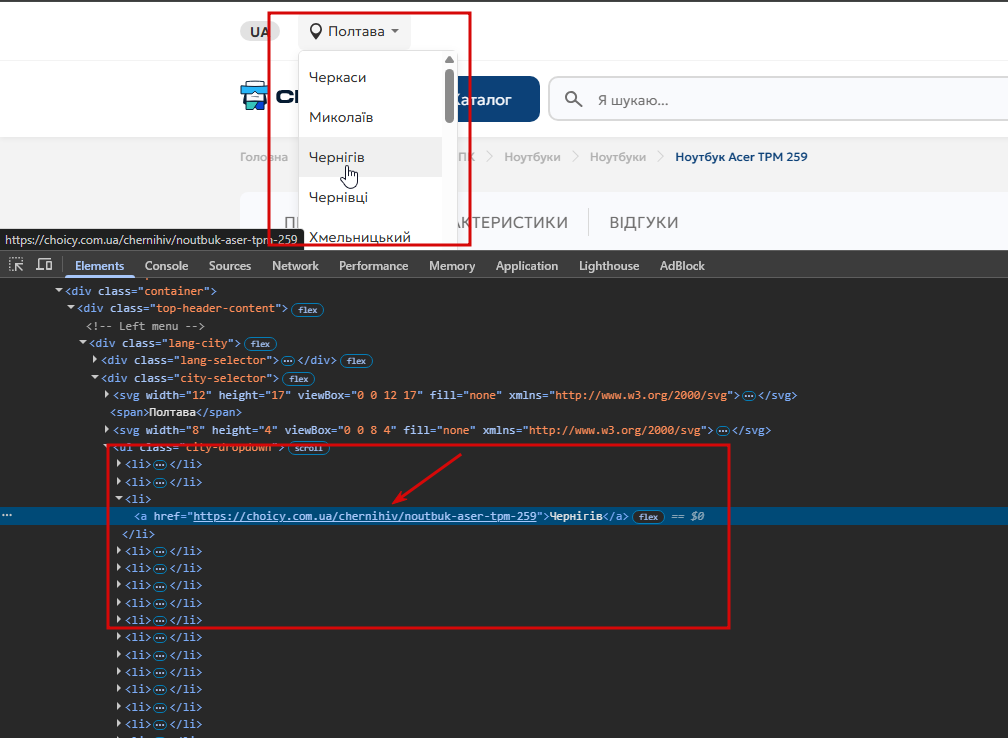Screen dimensions: 1008x738
Task: Switch to the AdBlock DevTools tab
Action: (682, 266)
